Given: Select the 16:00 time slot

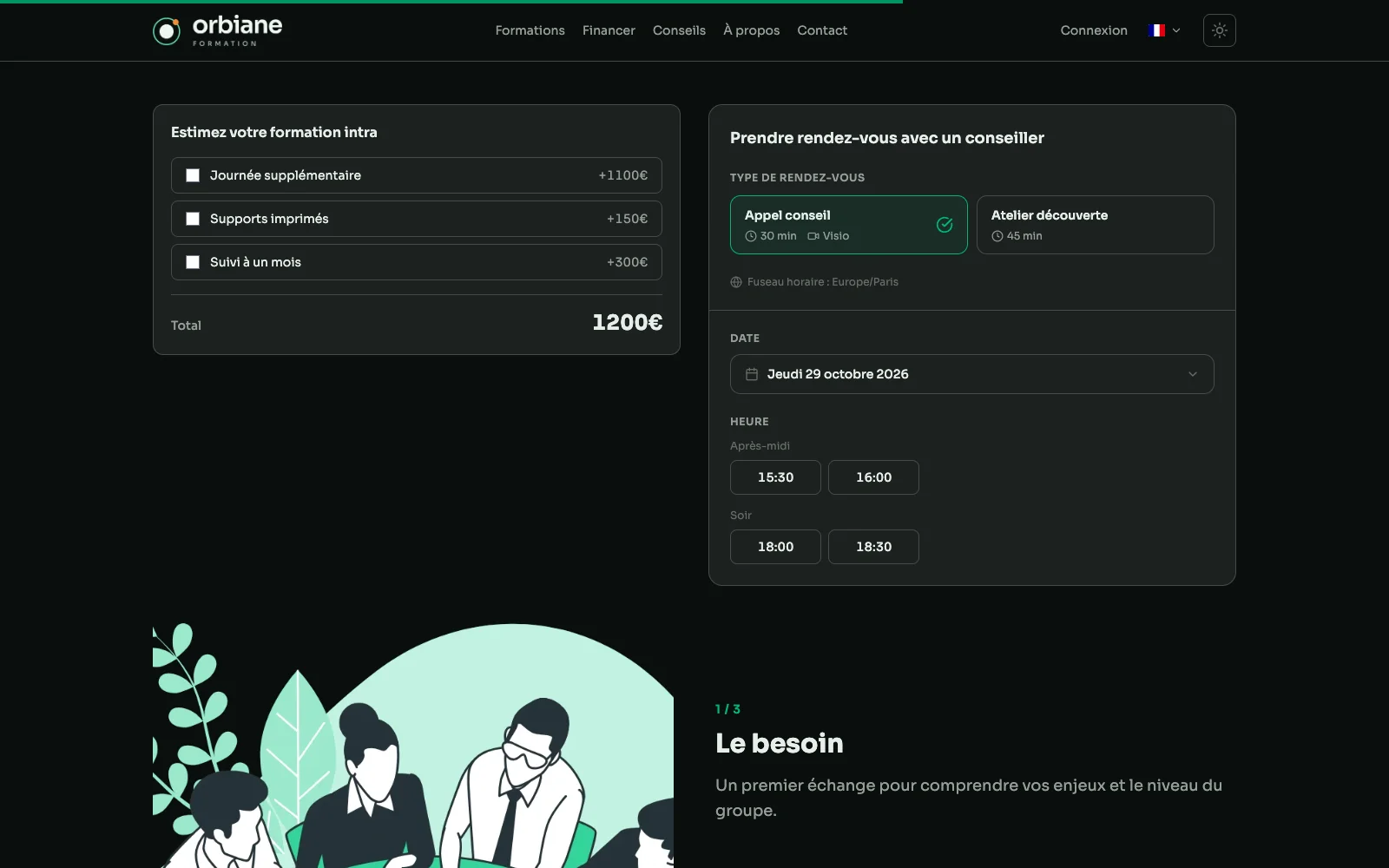Looking at the screenshot, I should point(873,477).
